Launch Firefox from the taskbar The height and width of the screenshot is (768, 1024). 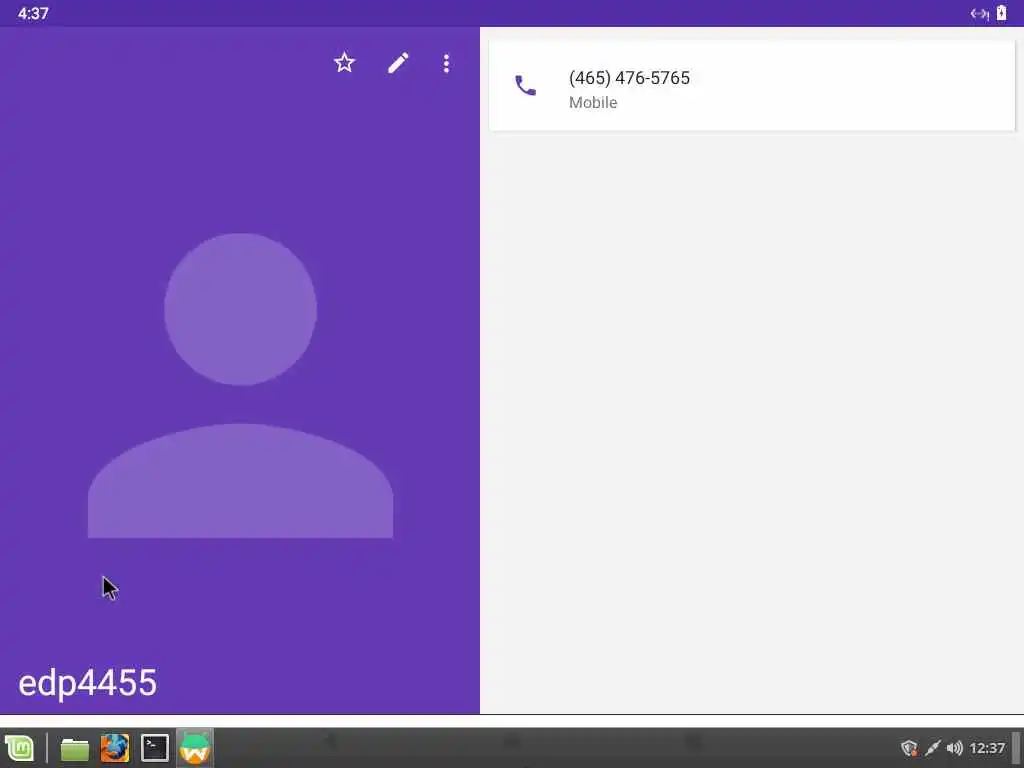[114, 748]
